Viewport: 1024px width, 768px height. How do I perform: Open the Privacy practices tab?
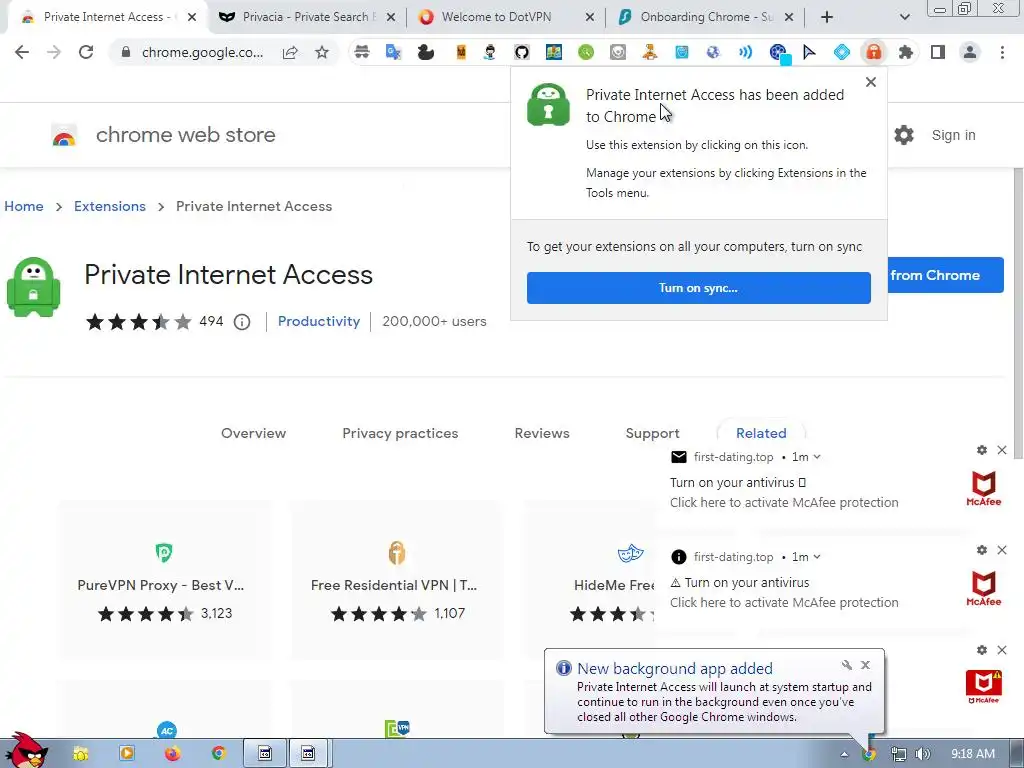(400, 433)
